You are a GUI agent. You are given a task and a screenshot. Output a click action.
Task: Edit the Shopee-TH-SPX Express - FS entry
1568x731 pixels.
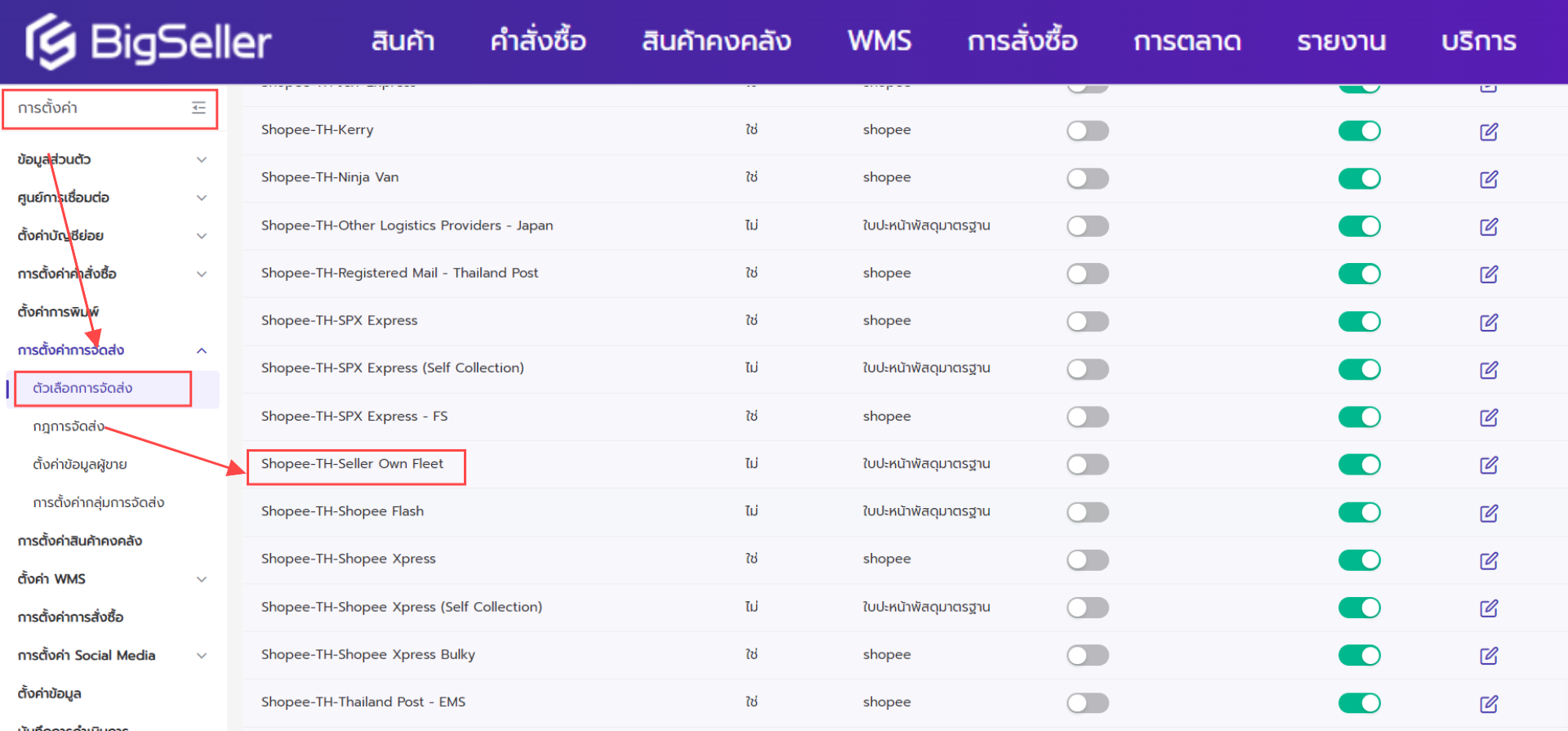(1488, 417)
